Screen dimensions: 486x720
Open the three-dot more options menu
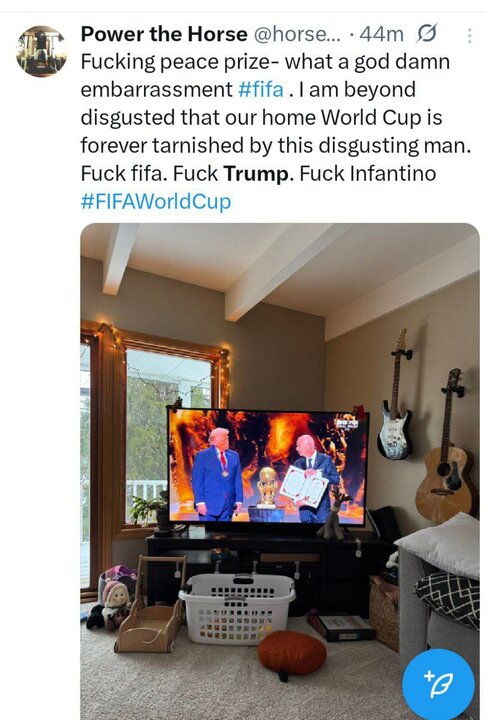[469, 35]
